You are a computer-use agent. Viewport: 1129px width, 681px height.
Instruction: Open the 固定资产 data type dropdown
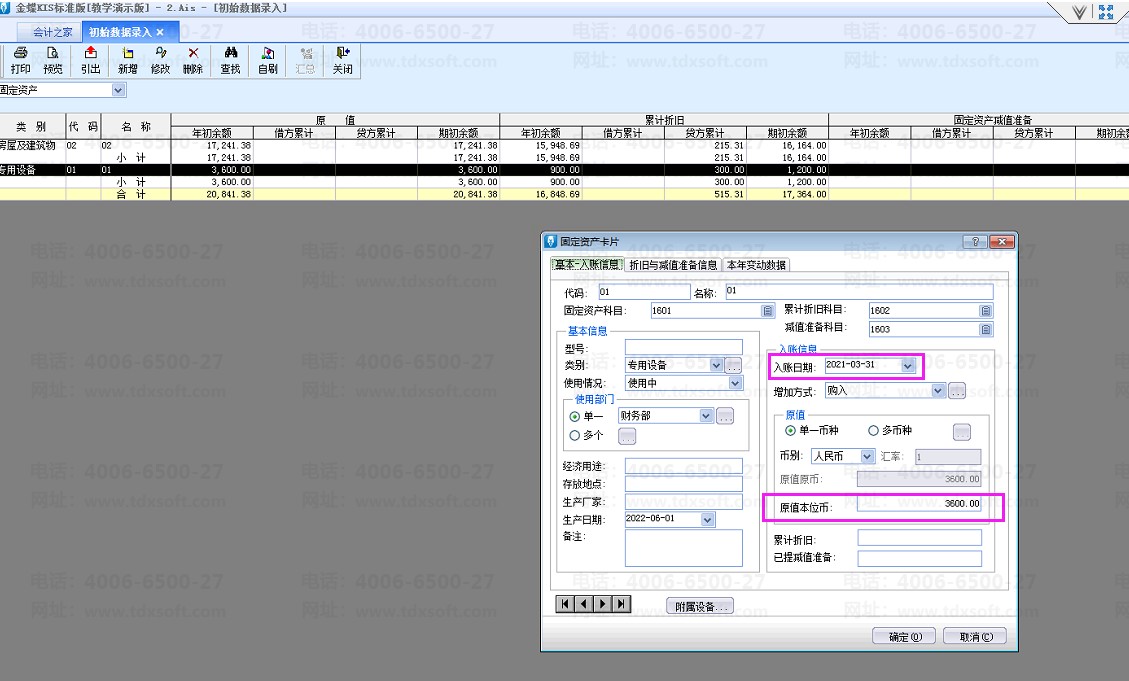pos(119,90)
